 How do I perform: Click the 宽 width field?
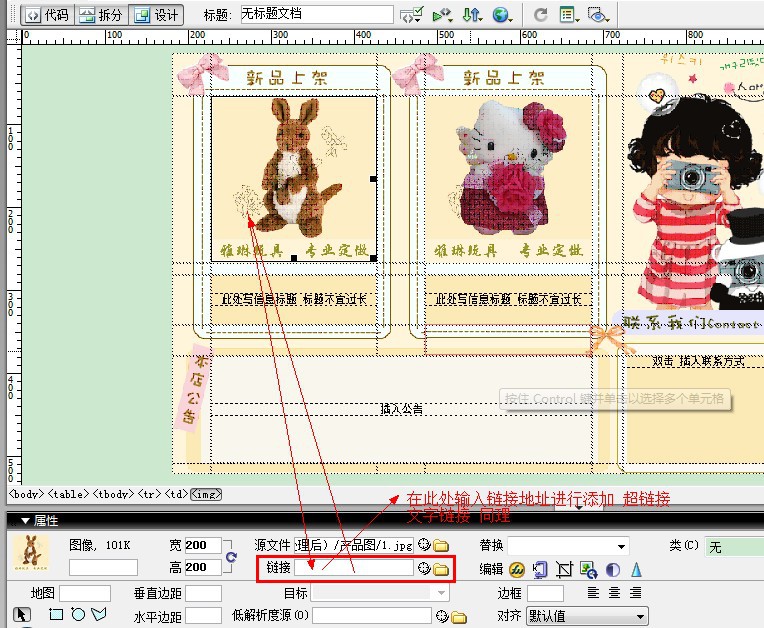tap(203, 545)
